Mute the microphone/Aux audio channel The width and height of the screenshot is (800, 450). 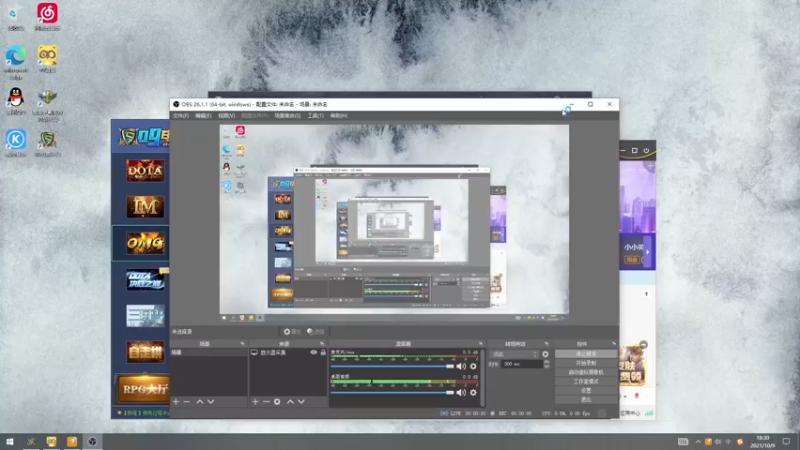461,366
